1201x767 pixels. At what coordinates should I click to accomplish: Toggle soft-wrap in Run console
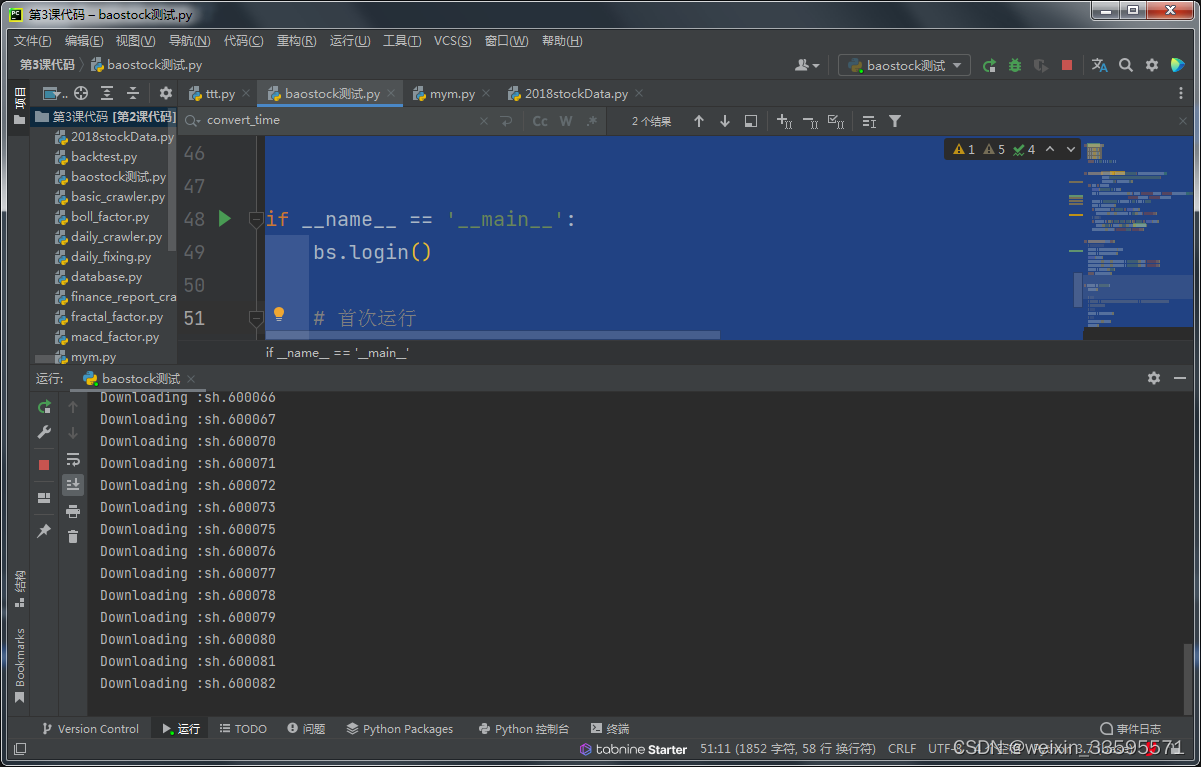pos(73,460)
